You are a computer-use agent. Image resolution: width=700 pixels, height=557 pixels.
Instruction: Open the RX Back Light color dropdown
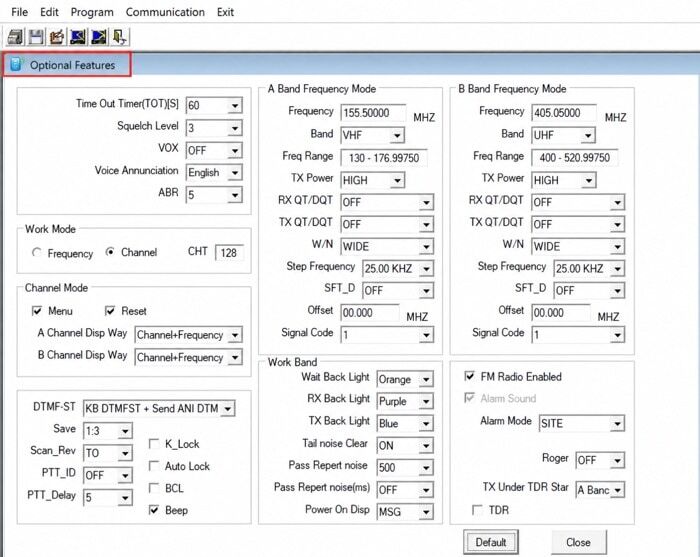pyautogui.click(x=405, y=401)
